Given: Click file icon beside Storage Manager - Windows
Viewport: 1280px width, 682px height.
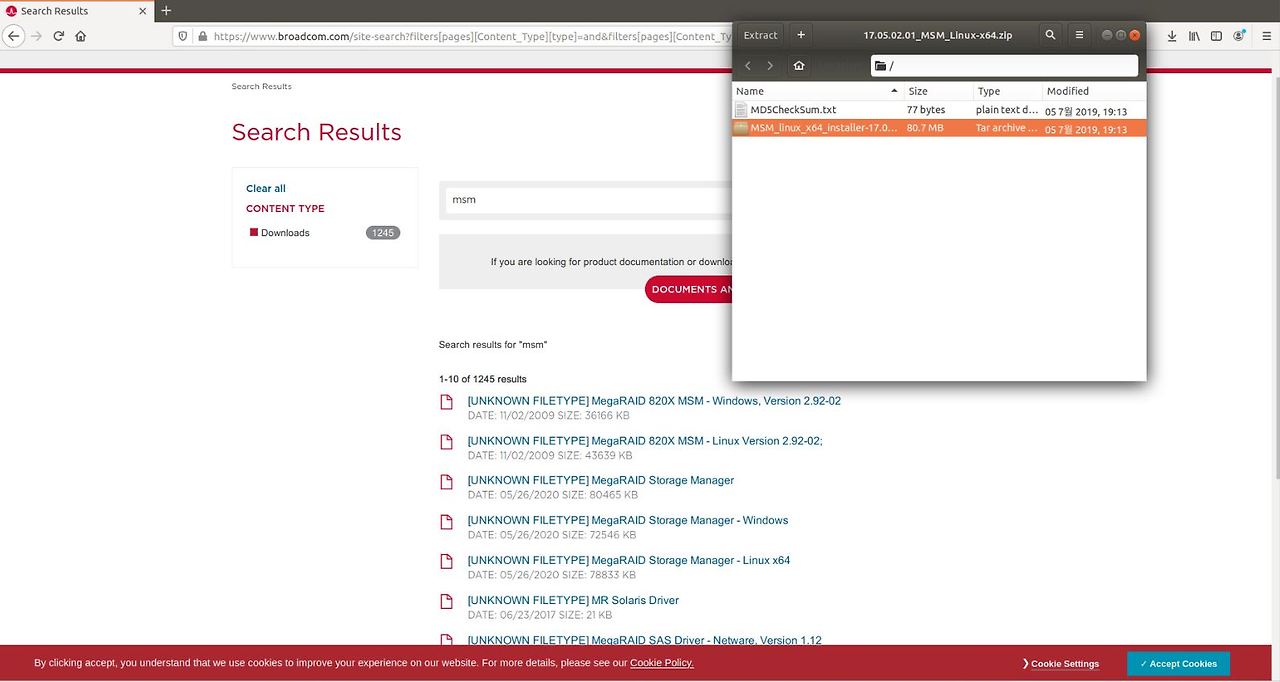Looking at the screenshot, I should pos(447,522).
